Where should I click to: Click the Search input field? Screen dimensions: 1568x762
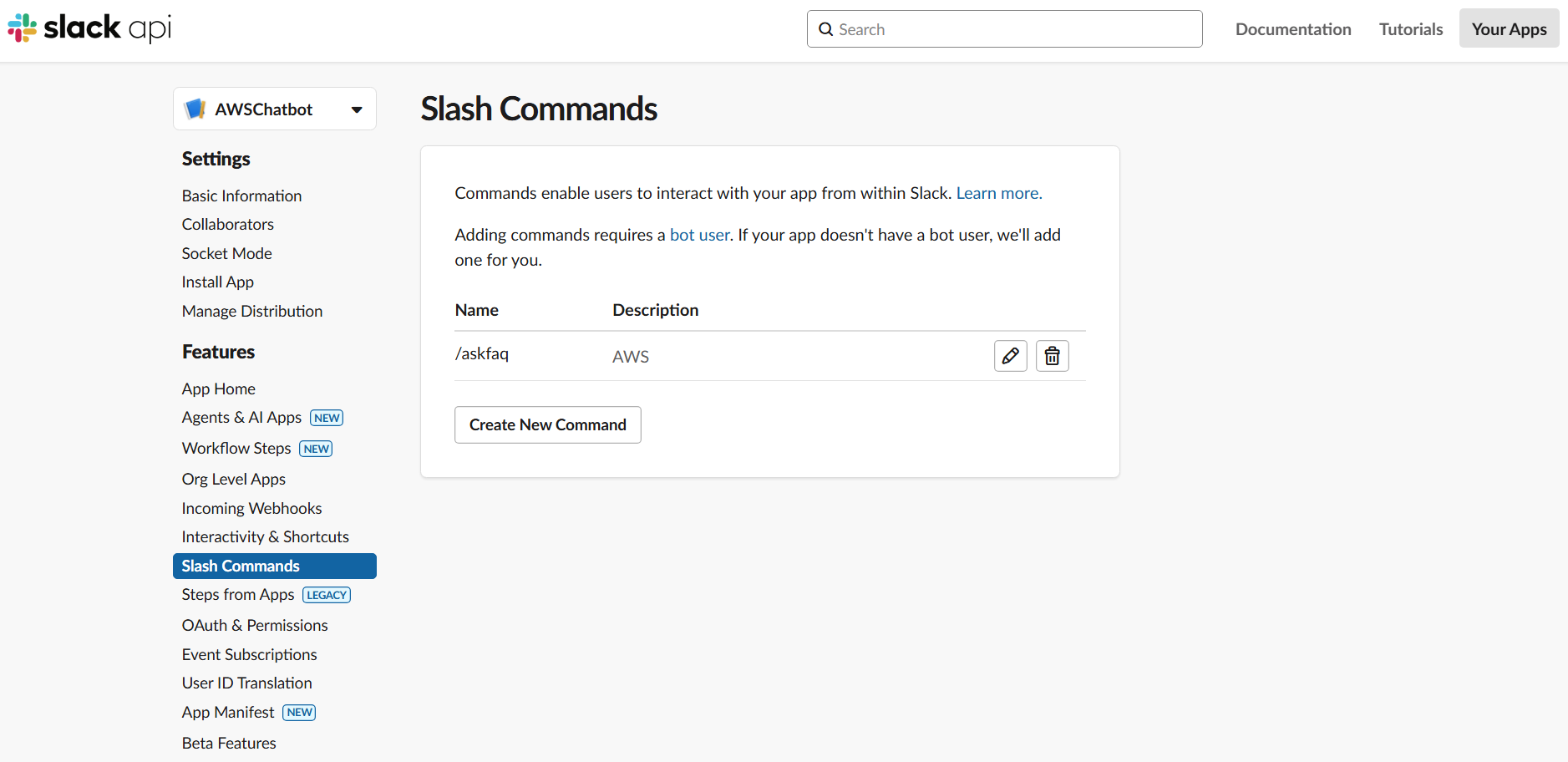tap(1004, 29)
